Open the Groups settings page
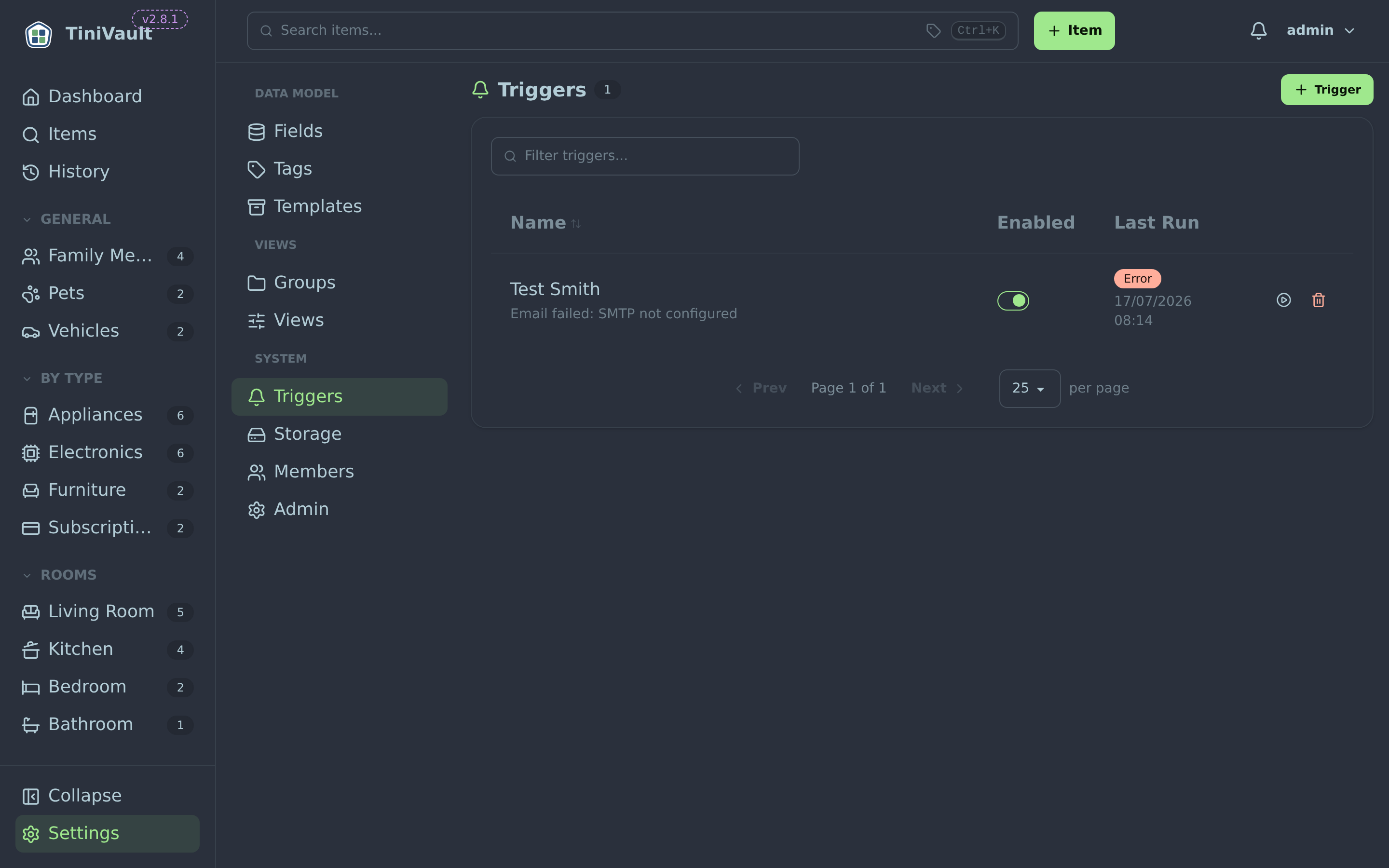The width and height of the screenshot is (1389, 868). tap(339, 283)
